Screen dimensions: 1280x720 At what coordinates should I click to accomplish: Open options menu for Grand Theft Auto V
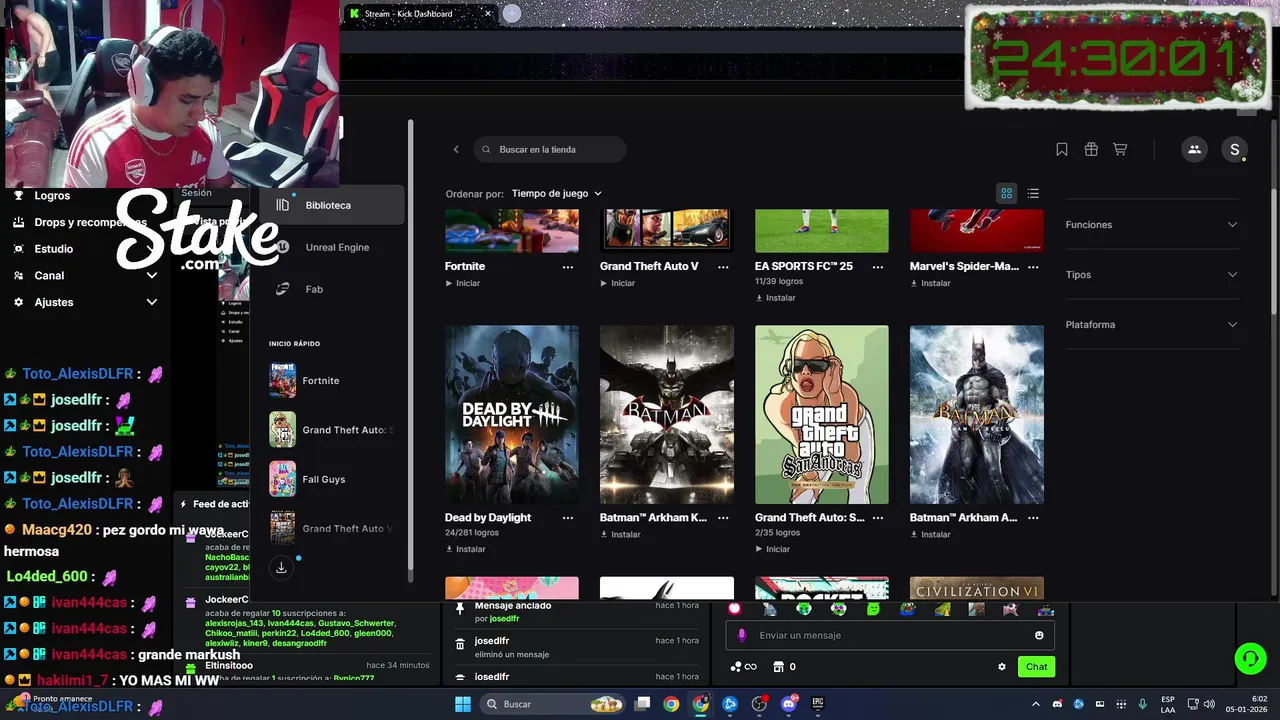pyautogui.click(x=723, y=267)
